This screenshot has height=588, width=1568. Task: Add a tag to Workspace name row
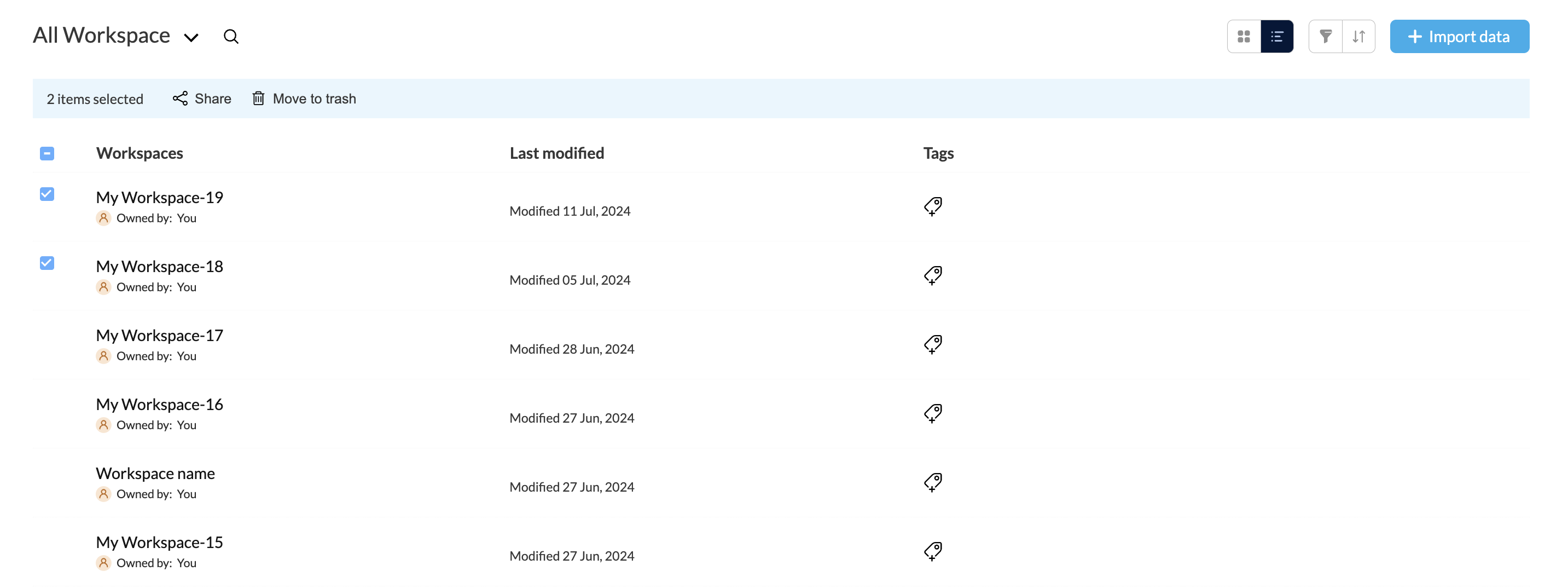coord(932,482)
